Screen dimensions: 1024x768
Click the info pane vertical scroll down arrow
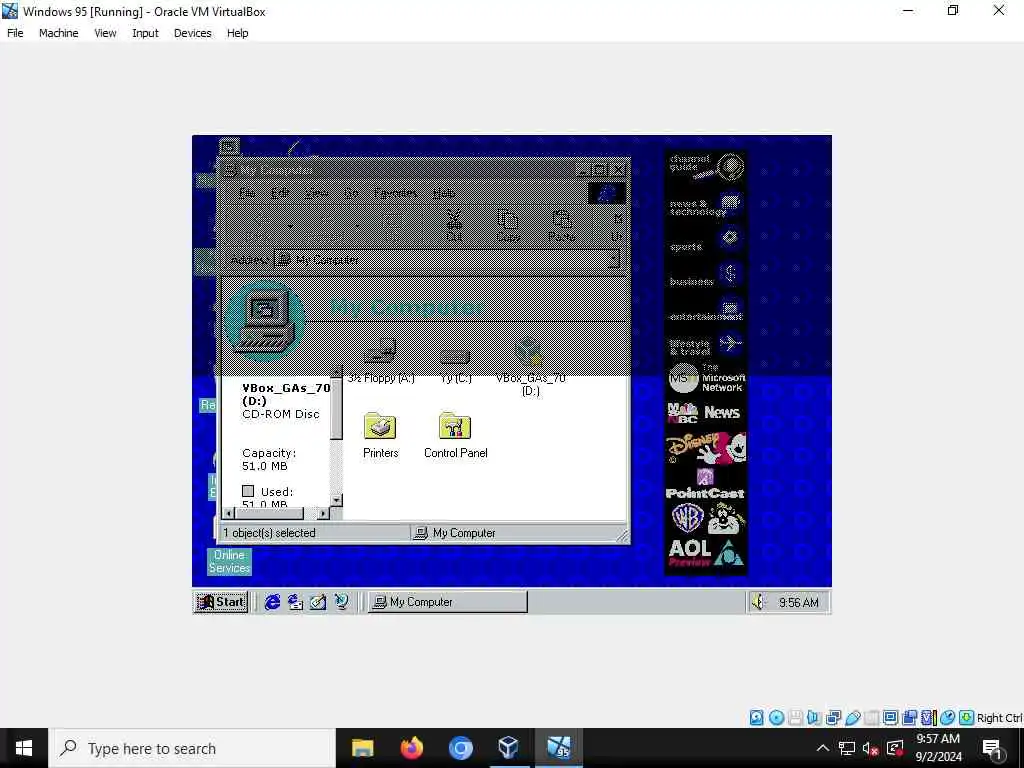click(x=336, y=500)
